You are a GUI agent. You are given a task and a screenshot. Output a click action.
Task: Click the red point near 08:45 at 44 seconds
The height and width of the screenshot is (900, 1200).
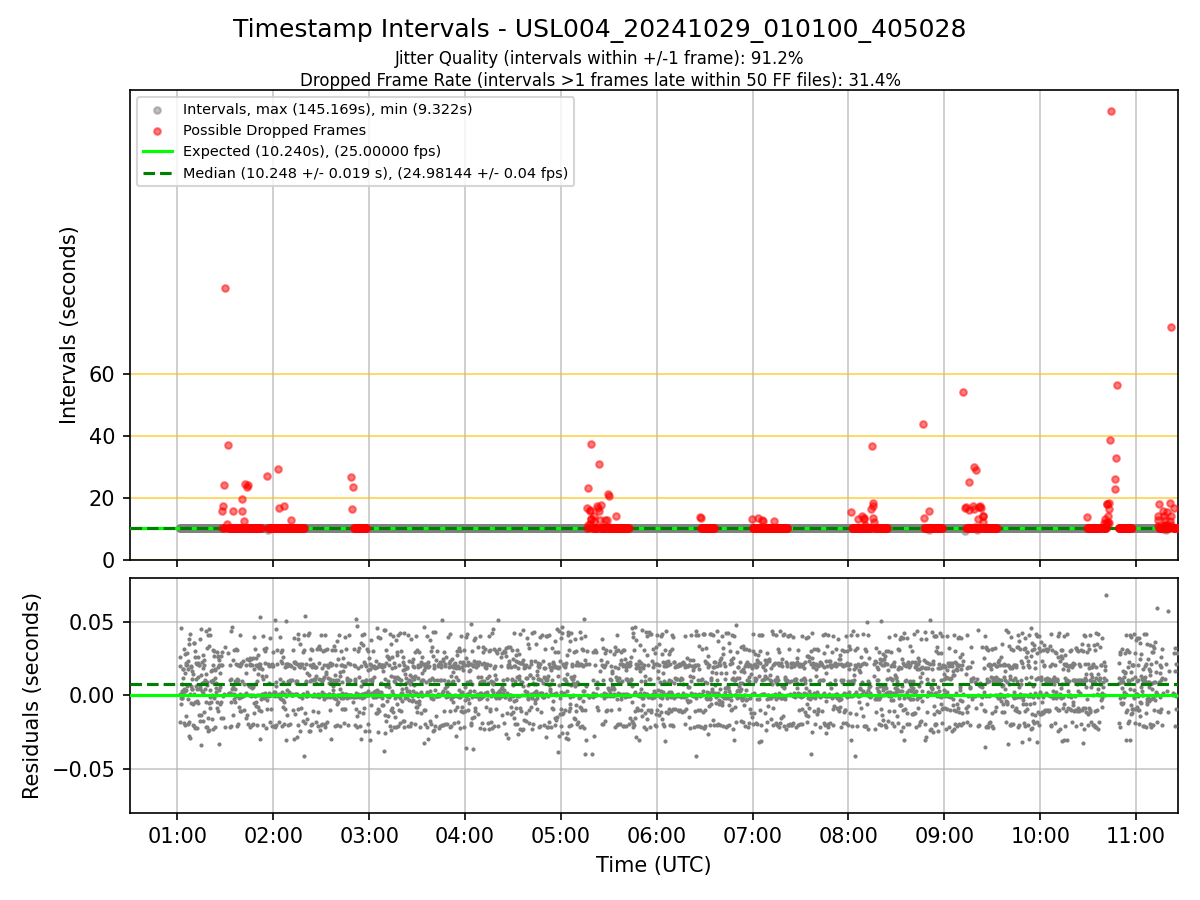pos(923,424)
